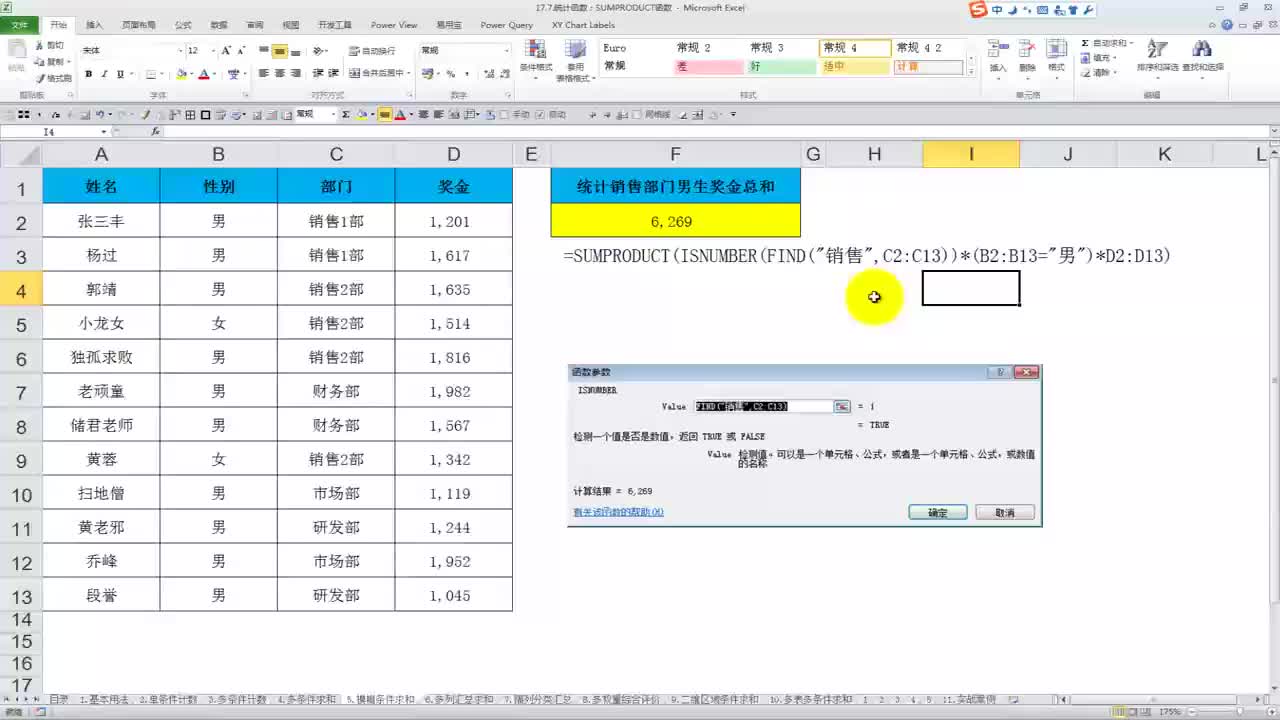
Task: Open the merge and center (合并后居中) dropdown arrow
Action: [x=410, y=74]
